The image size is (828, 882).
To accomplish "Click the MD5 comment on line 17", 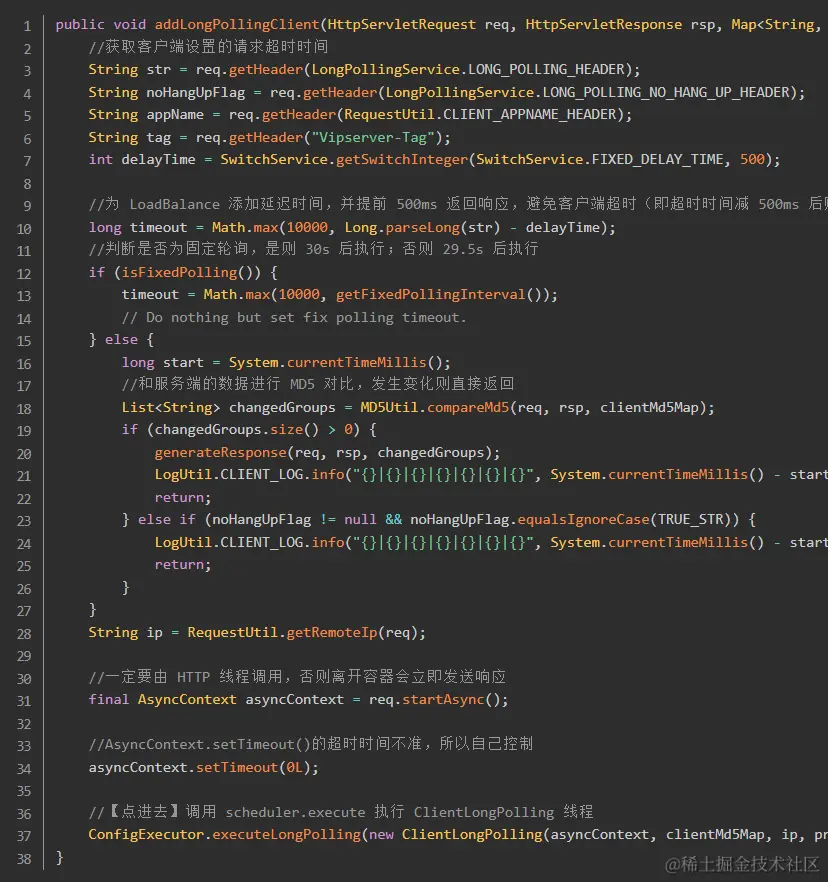I will [318, 384].
